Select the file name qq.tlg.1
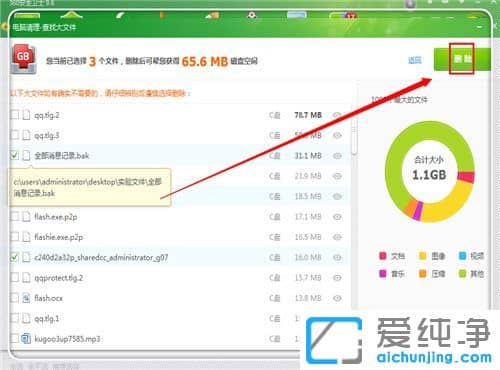This screenshot has width=500, height=370. click(47, 319)
